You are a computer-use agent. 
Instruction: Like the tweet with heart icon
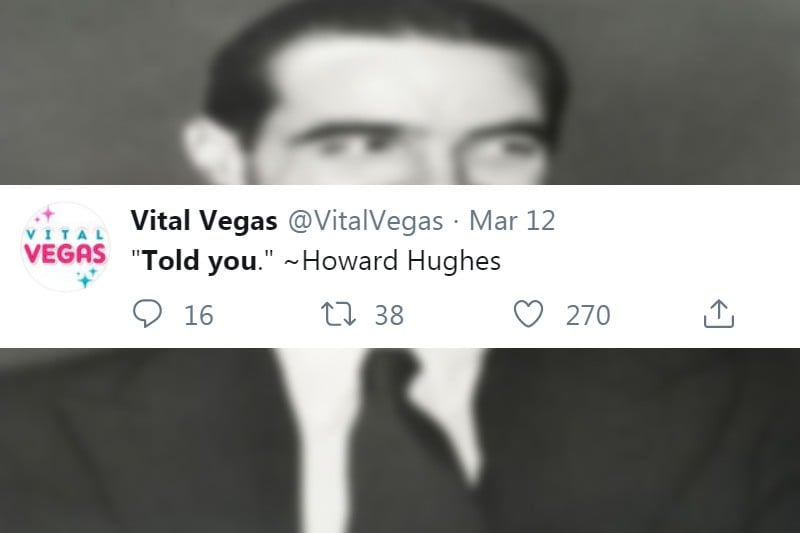click(x=528, y=314)
